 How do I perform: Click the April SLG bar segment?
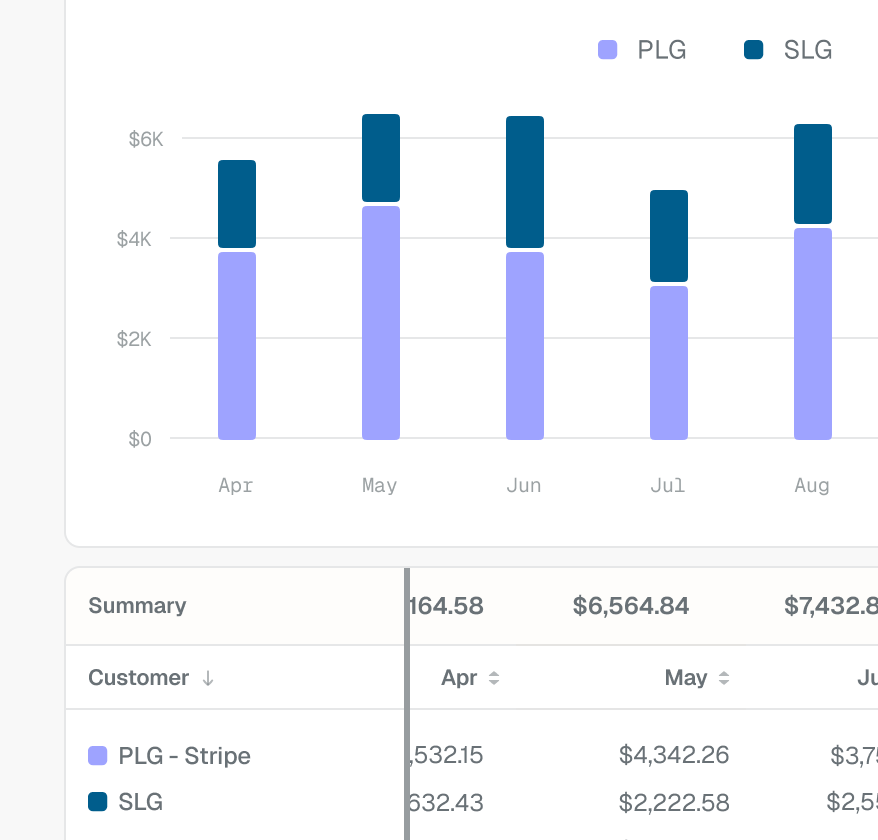[x=237, y=204]
